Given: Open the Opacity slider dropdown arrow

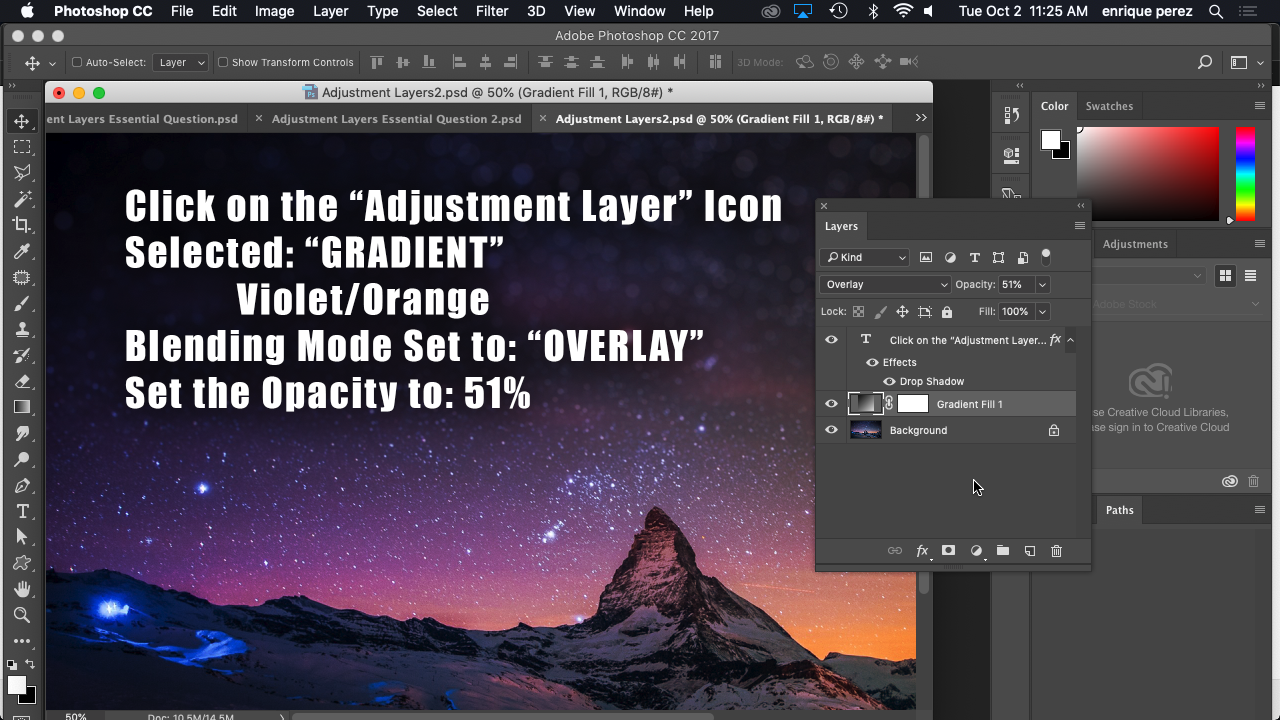Looking at the screenshot, I should [x=1042, y=284].
